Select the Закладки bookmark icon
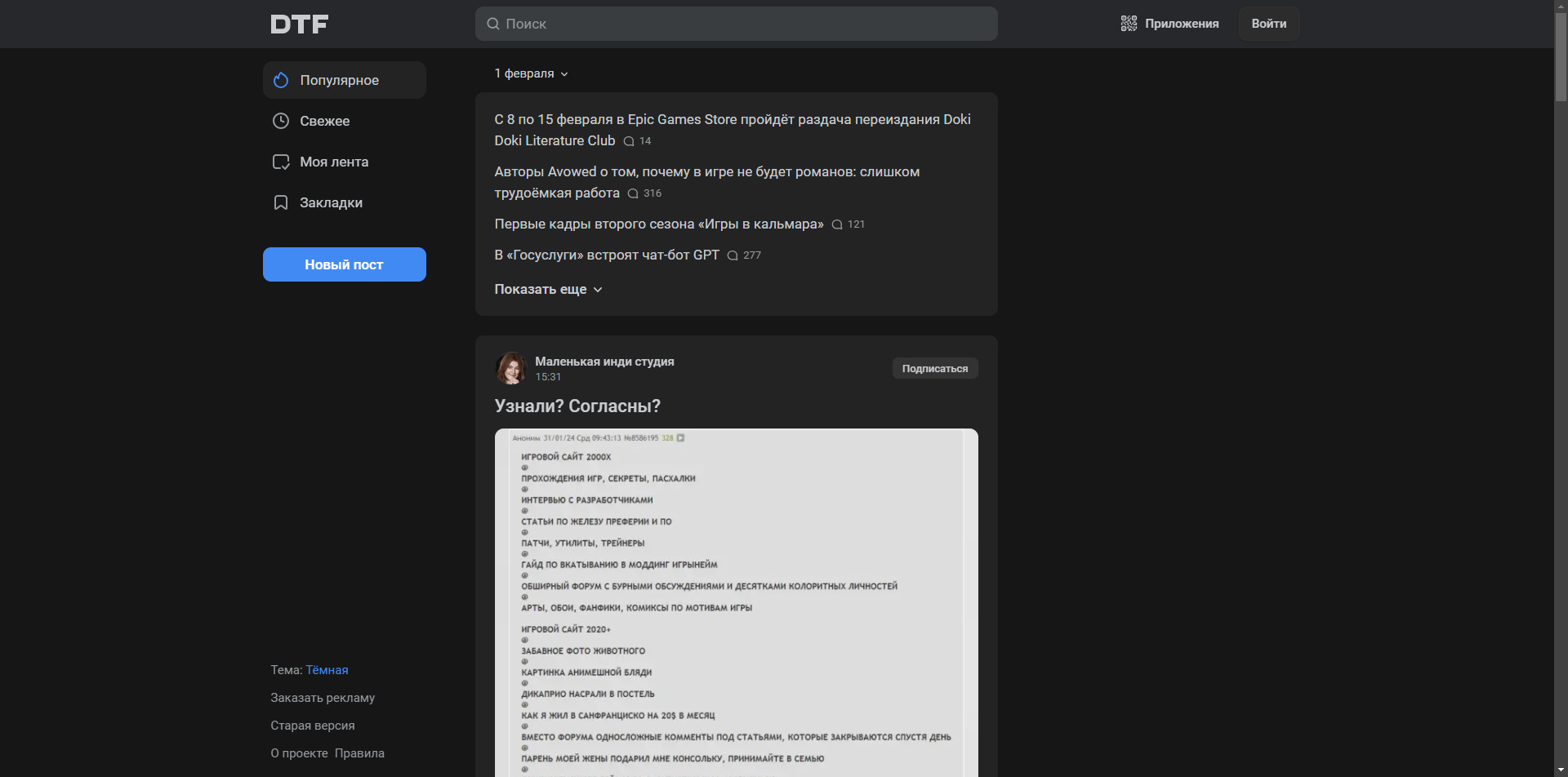 [281, 202]
